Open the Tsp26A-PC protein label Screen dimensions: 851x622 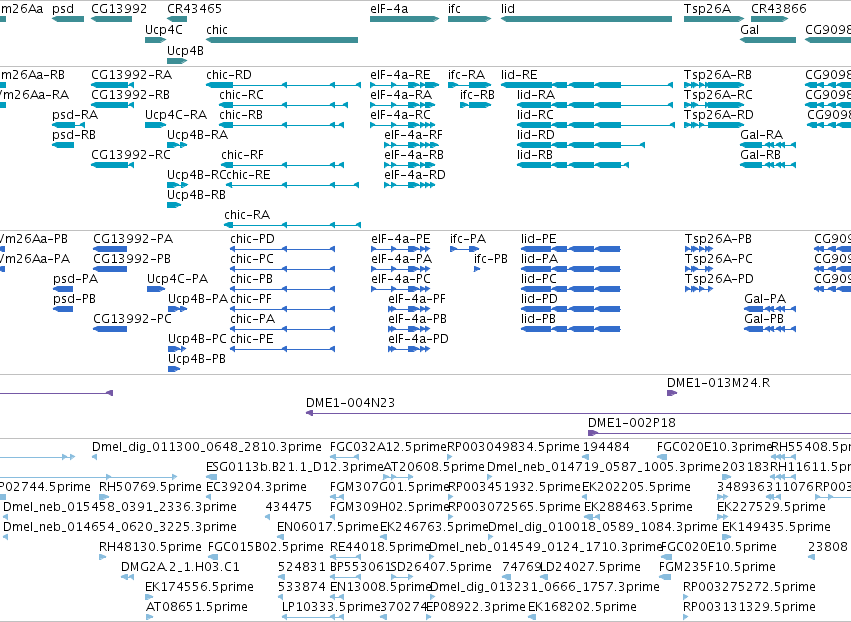719,259
